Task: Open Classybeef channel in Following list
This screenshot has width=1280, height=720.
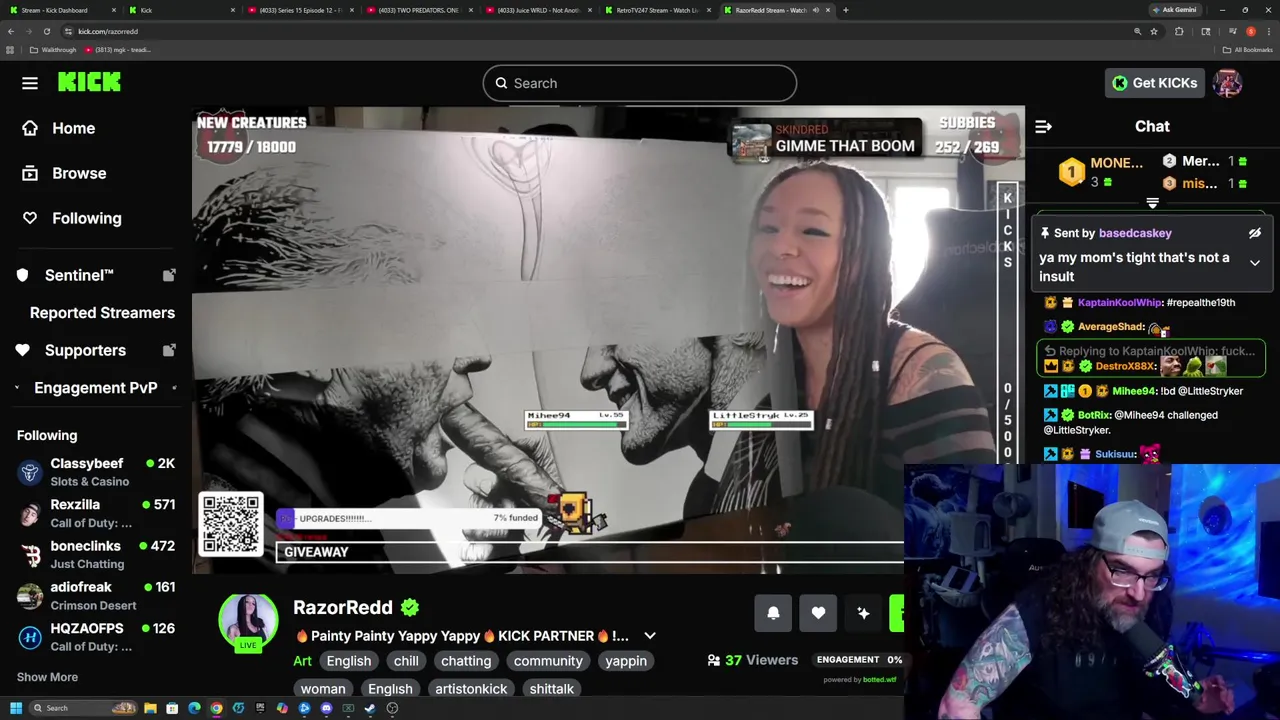Action: point(96,472)
